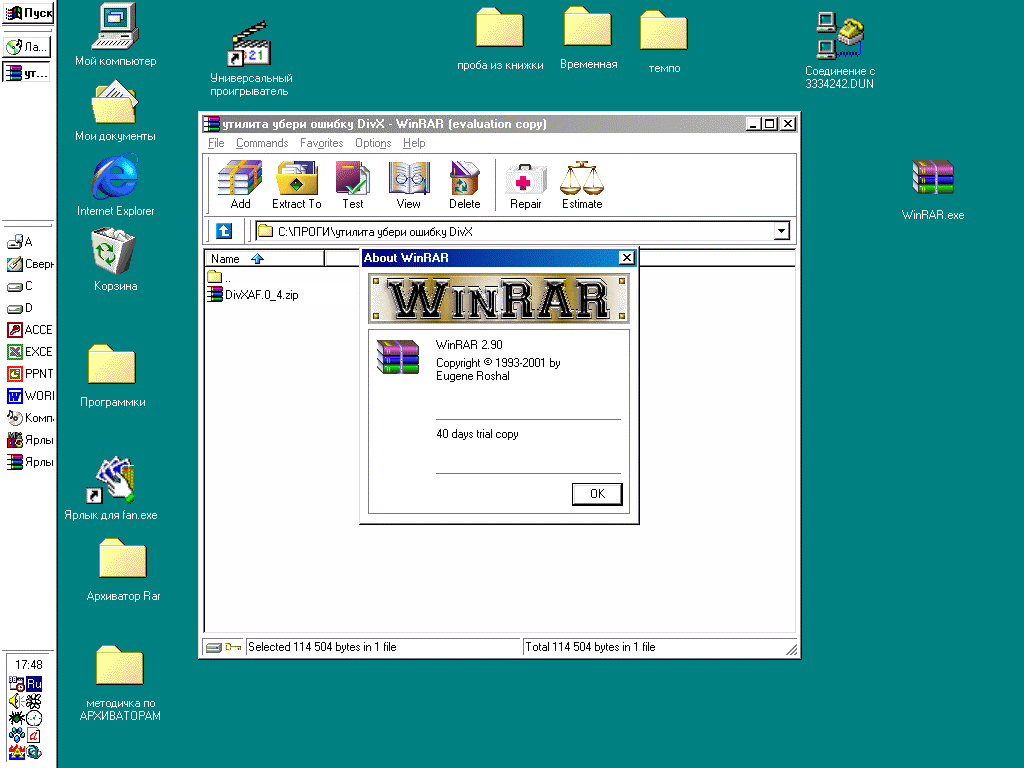This screenshot has width=1024, height=768.
Task: Click 'Total 114 504 bytes in 1 file' status
Action: [x=590, y=647]
